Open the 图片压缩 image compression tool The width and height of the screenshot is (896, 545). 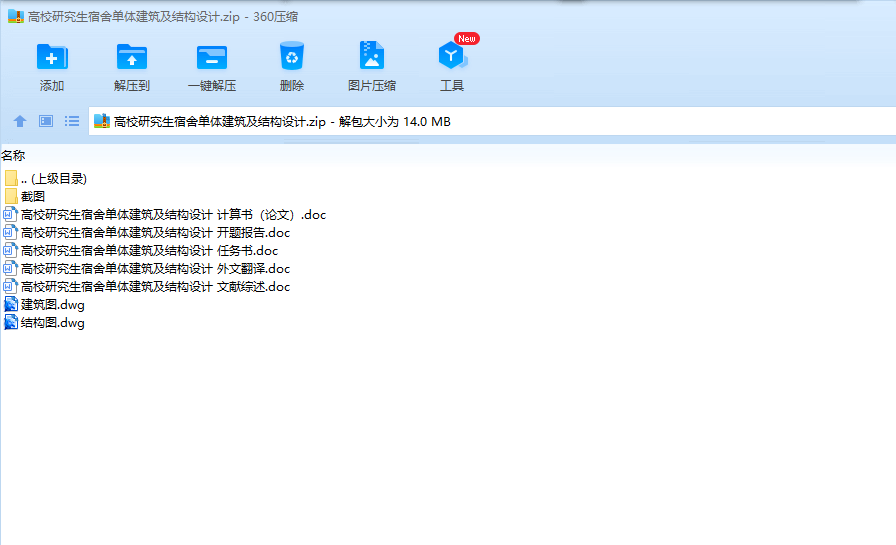(x=372, y=55)
